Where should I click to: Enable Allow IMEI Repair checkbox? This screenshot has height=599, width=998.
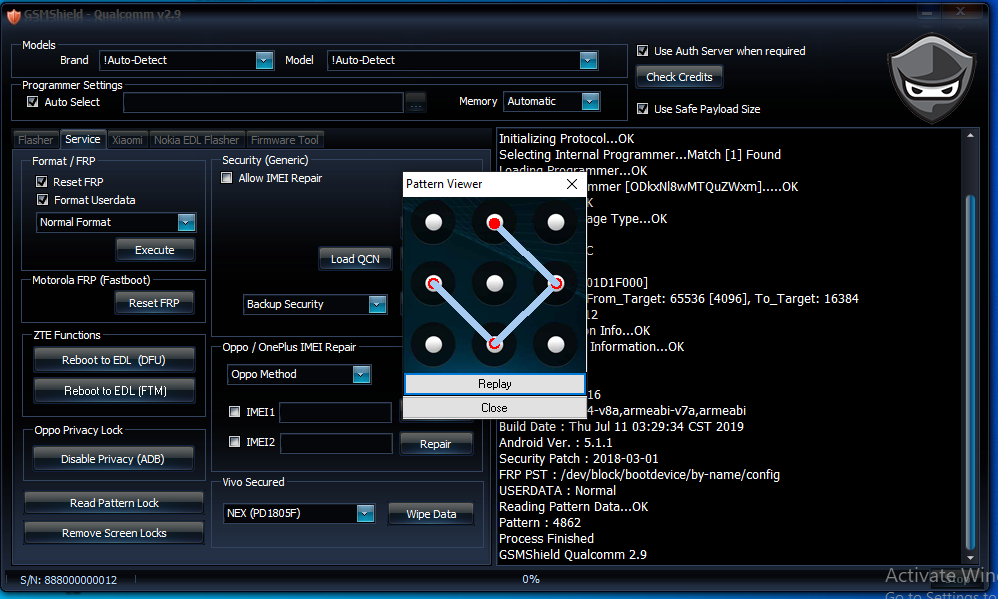[x=227, y=178]
